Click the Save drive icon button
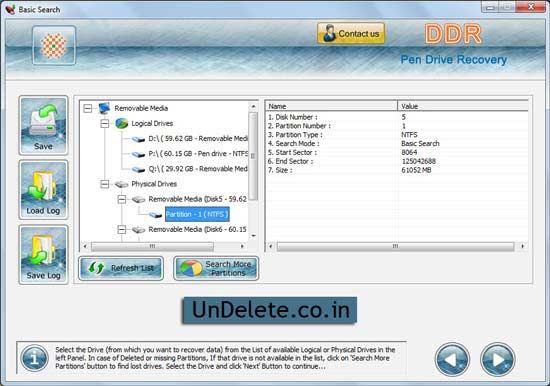This screenshot has height=386, width=550. [43, 125]
